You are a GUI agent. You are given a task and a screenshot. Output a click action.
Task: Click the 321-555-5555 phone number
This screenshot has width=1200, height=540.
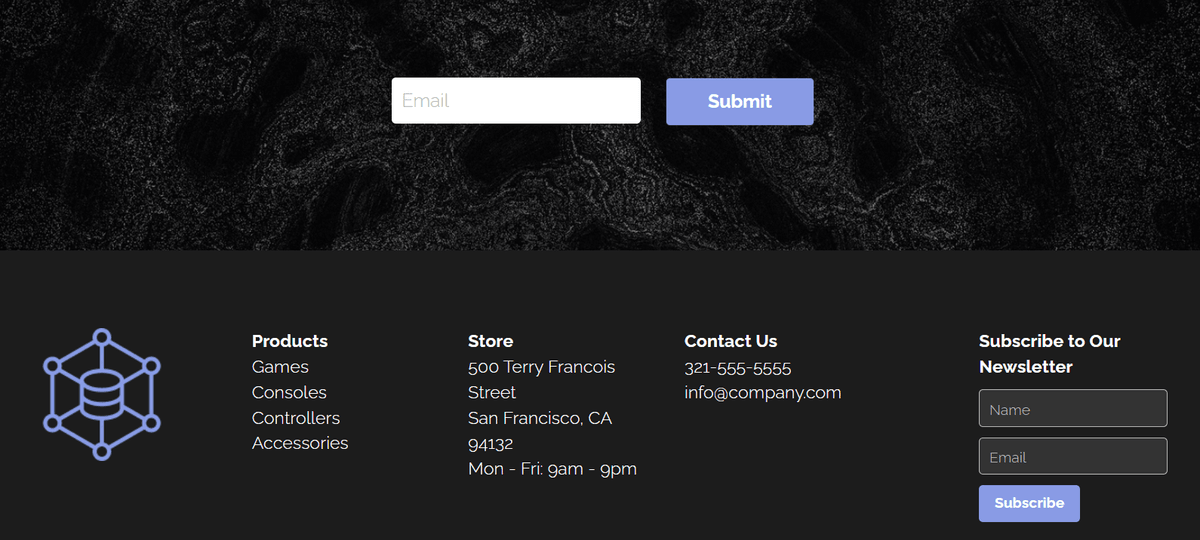[x=737, y=367]
